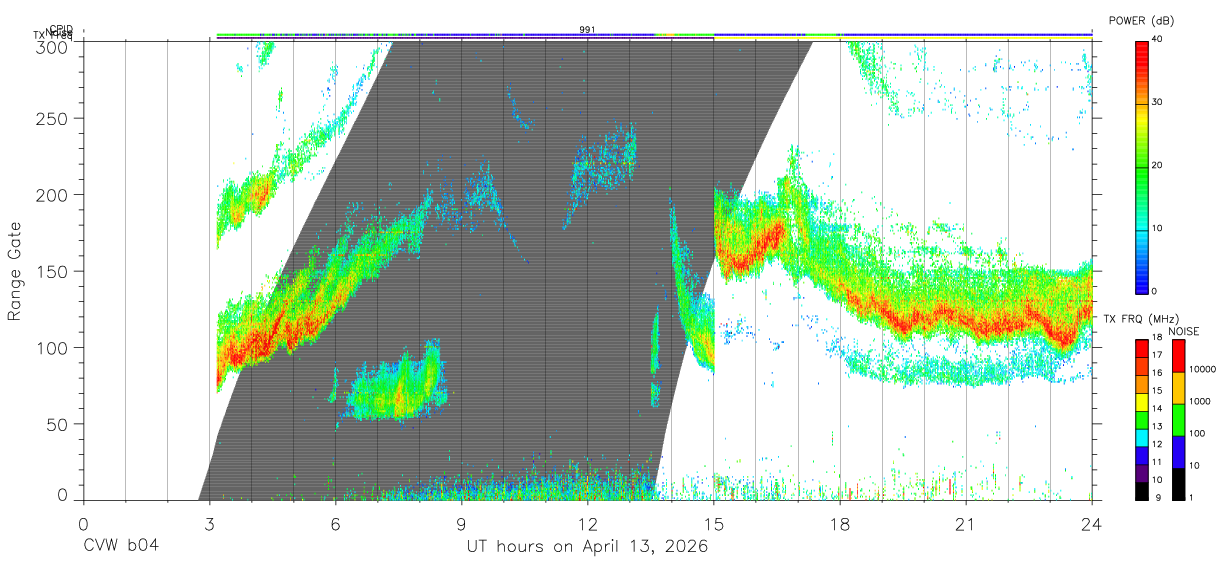The image size is (1228, 567).
Task: Click the 24 label on the UT hour axis
Action: coord(1092,523)
